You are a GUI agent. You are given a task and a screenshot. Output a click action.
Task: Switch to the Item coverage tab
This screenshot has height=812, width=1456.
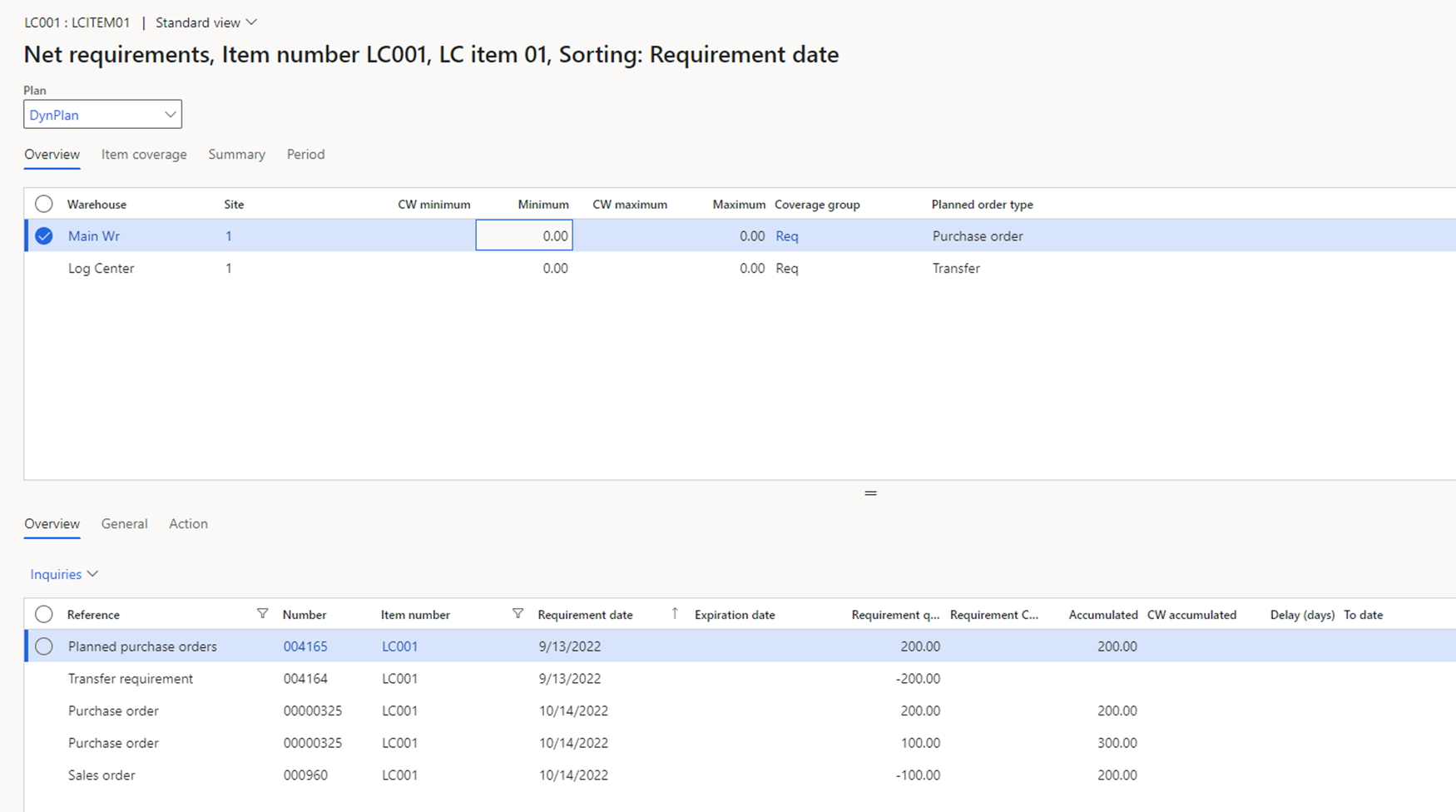coord(144,155)
